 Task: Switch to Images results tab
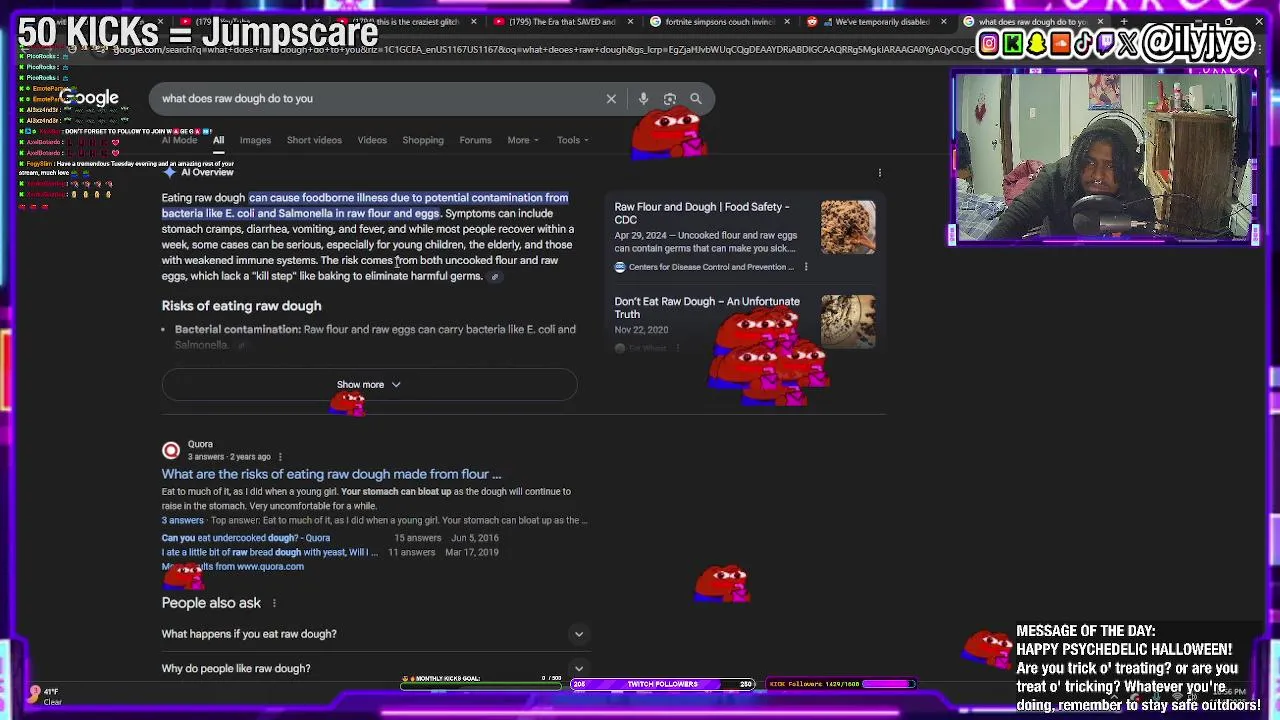click(255, 140)
